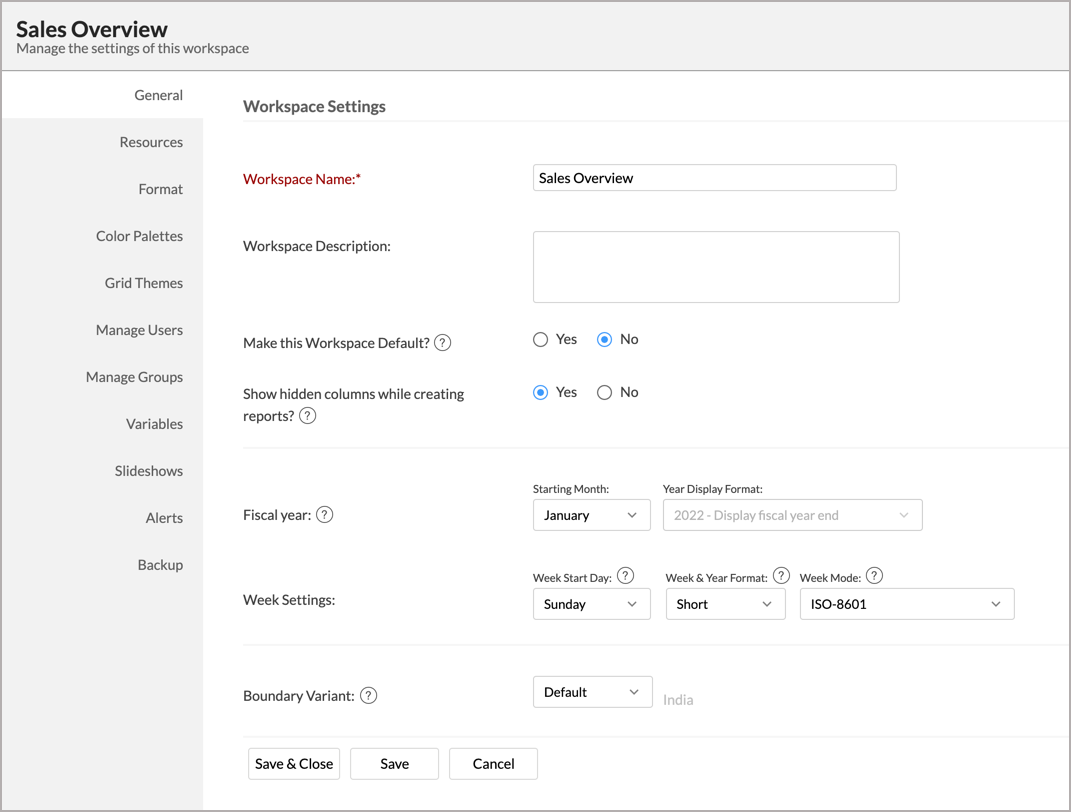
Task: Click the Fiscal year help icon
Action: (x=324, y=515)
